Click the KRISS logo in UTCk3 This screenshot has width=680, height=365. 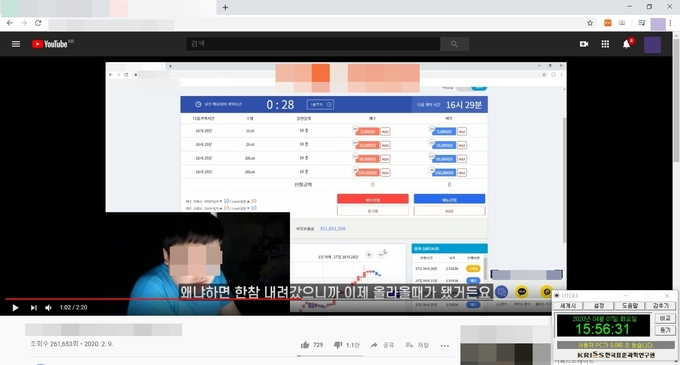[x=616, y=355]
